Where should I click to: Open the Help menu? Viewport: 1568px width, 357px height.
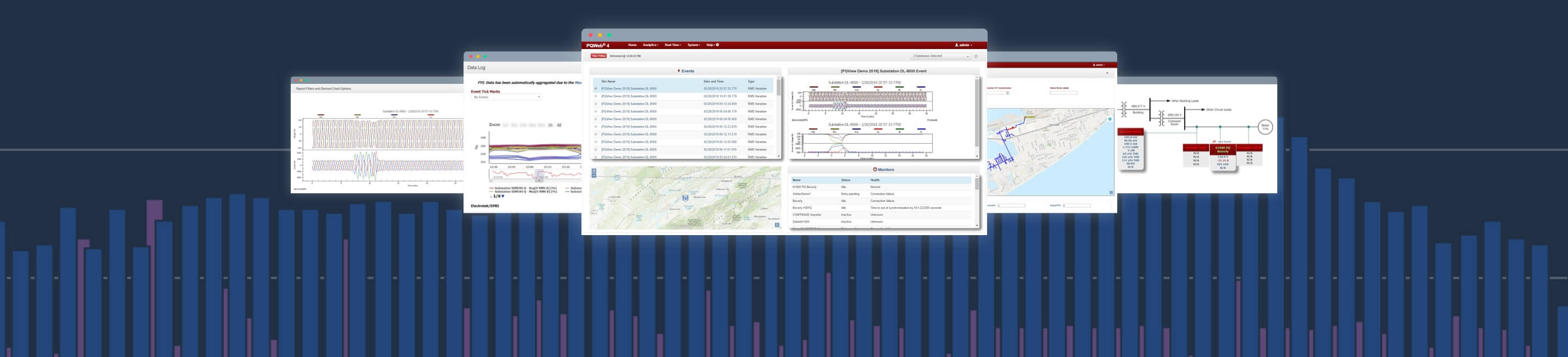click(x=710, y=45)
